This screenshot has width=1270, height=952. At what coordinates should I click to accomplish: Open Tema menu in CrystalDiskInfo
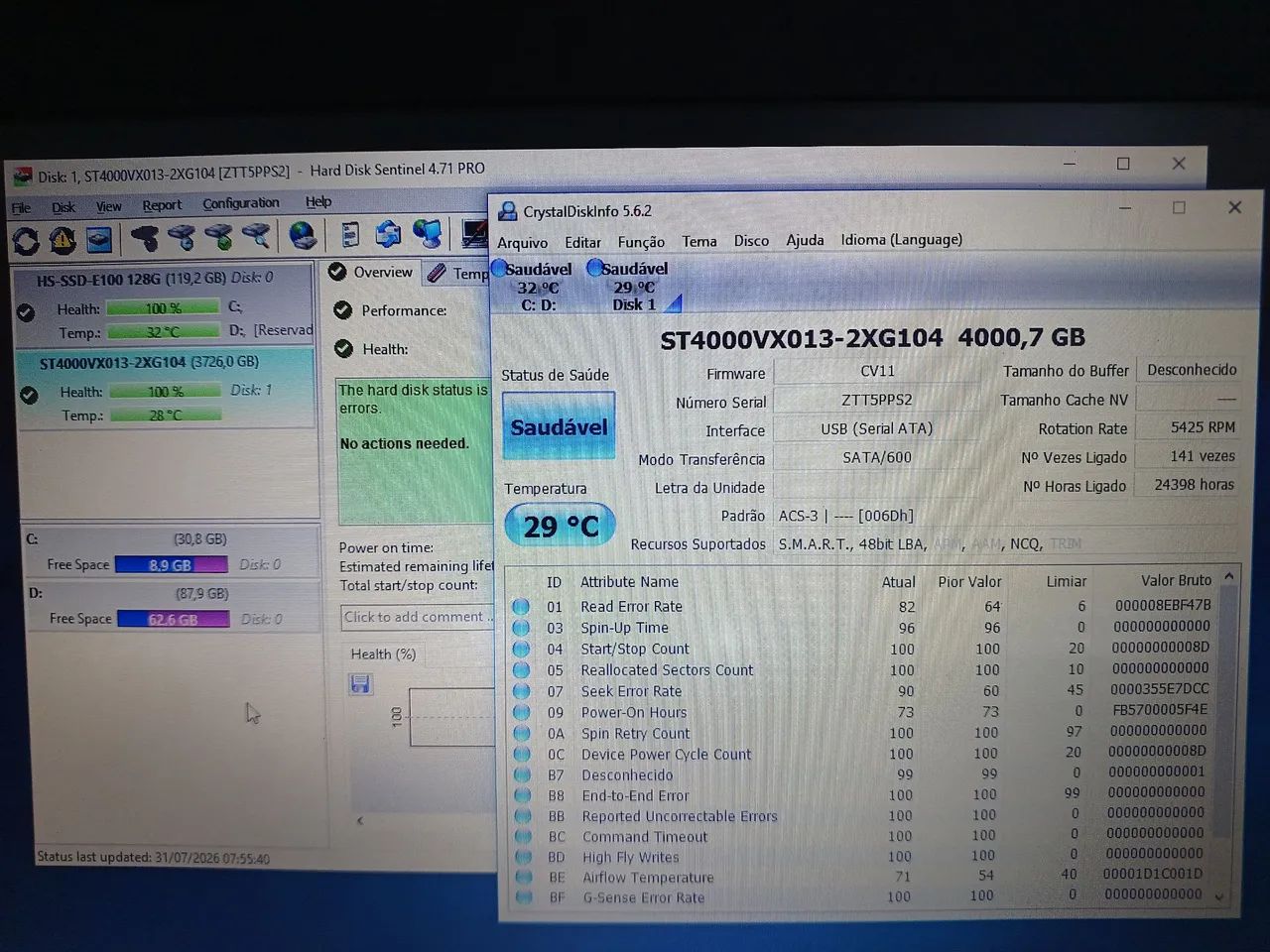coord(699,241)
